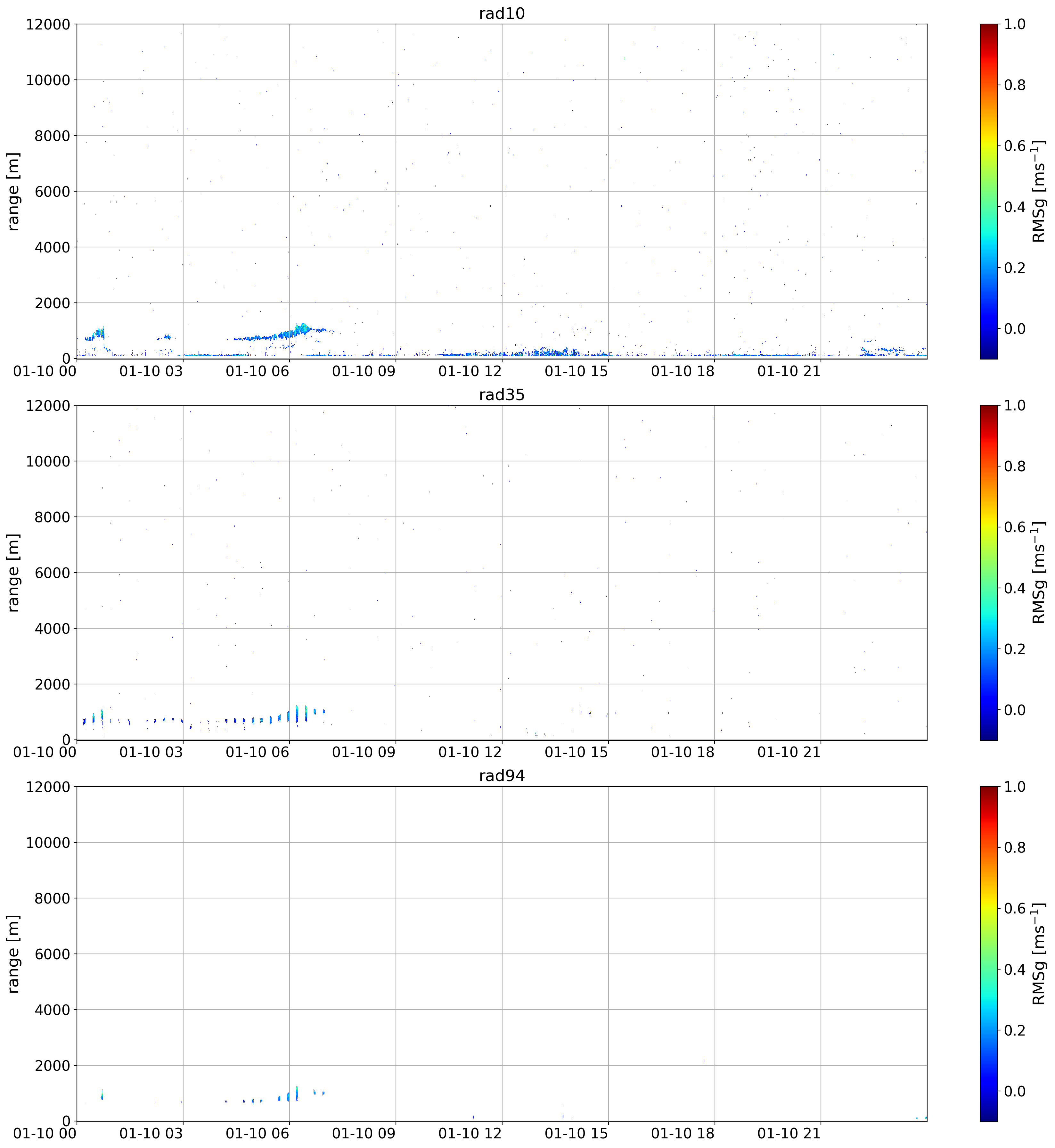Click the 0.8 tick on rad10 colorbar
Viewport: 1055px width, 1148px height.
(x=1015, y=85)
